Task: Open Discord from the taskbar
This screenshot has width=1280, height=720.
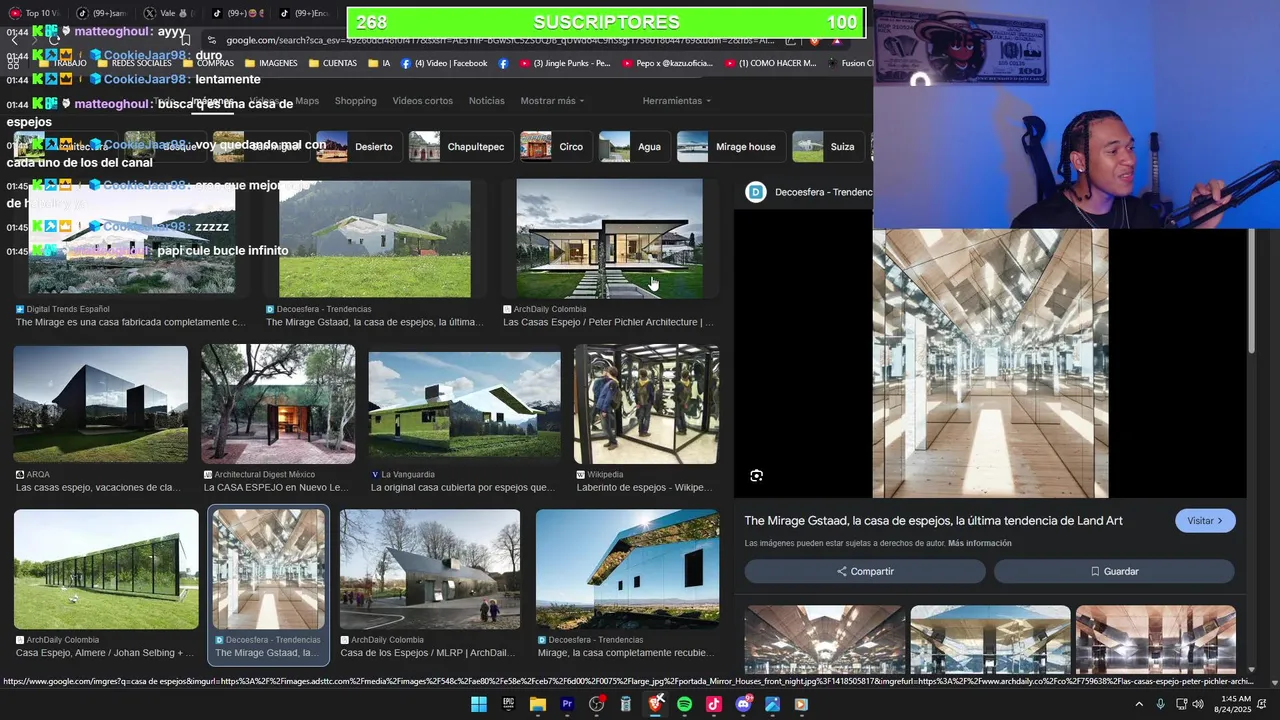Action: coord(743,704)
